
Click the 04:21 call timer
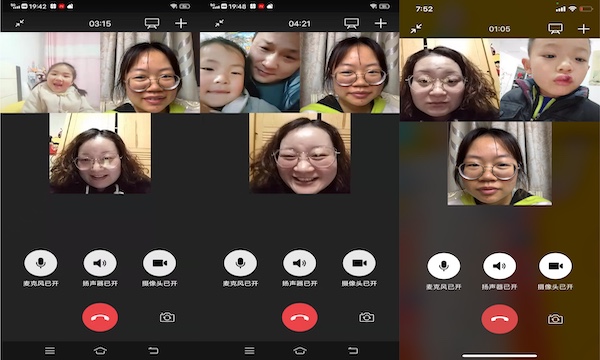(x=300, y=24)
